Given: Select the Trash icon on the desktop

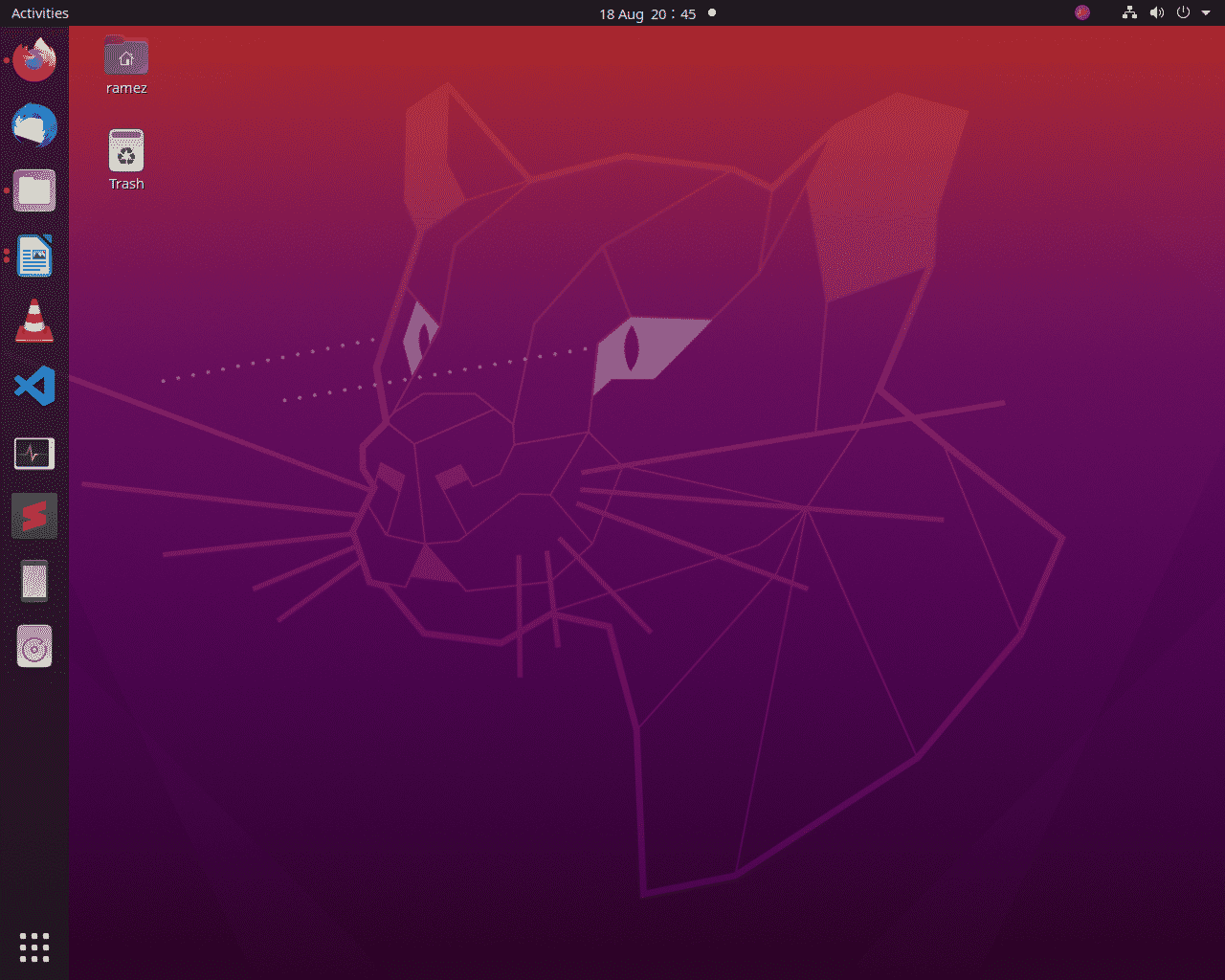Looking at the screenshot, I should [126, 160].
